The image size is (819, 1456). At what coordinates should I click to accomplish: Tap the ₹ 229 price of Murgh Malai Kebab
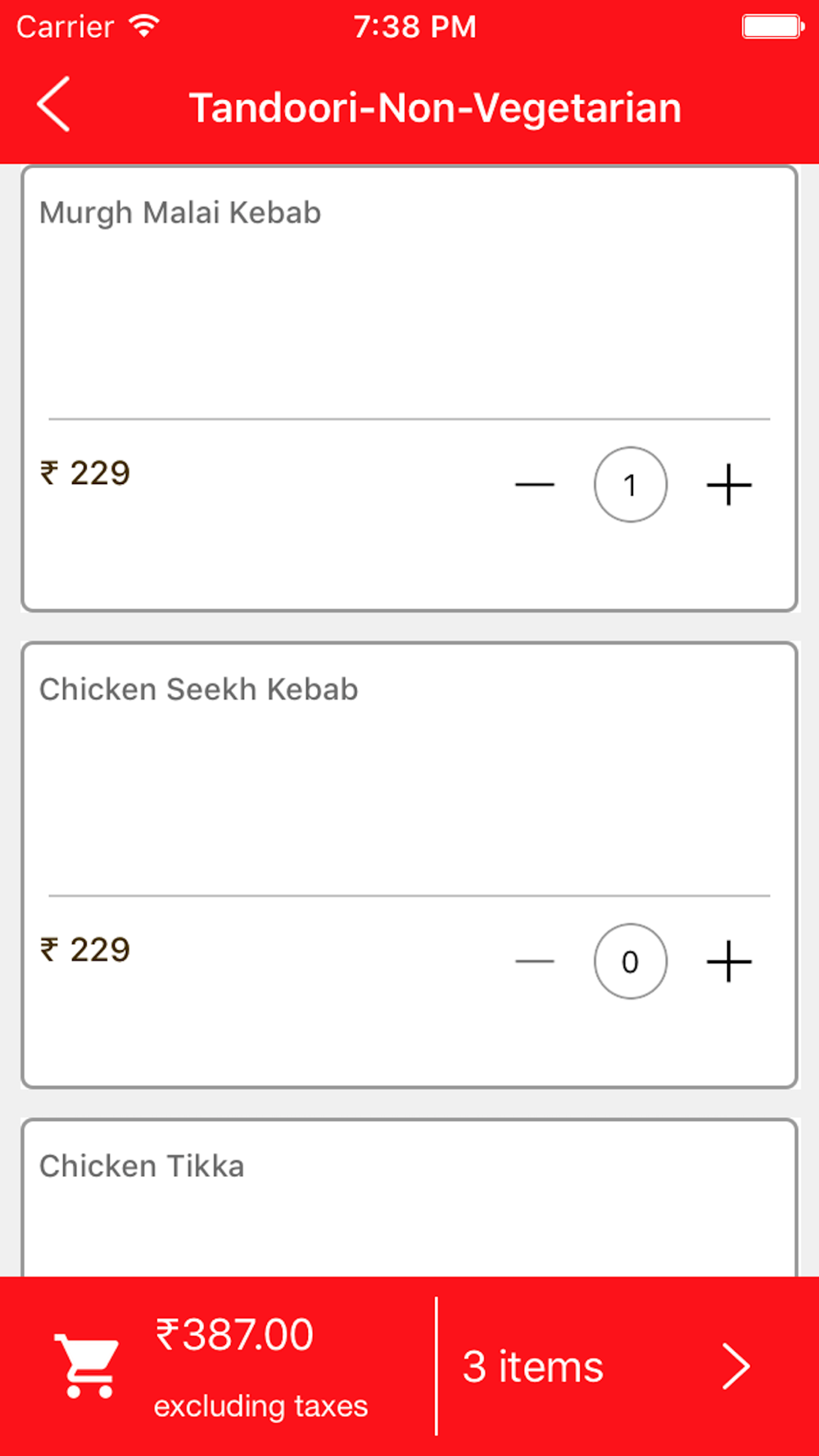tap(86, 473)
